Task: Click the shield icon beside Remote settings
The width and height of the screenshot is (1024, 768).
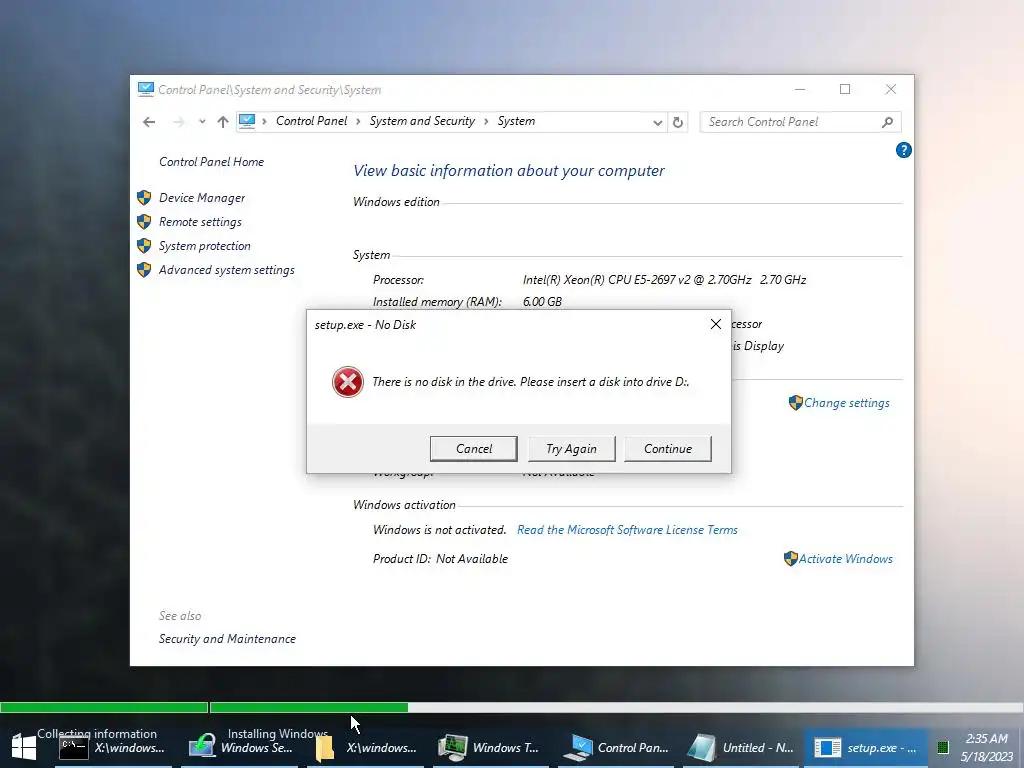Action: click(x=144, y=221)
